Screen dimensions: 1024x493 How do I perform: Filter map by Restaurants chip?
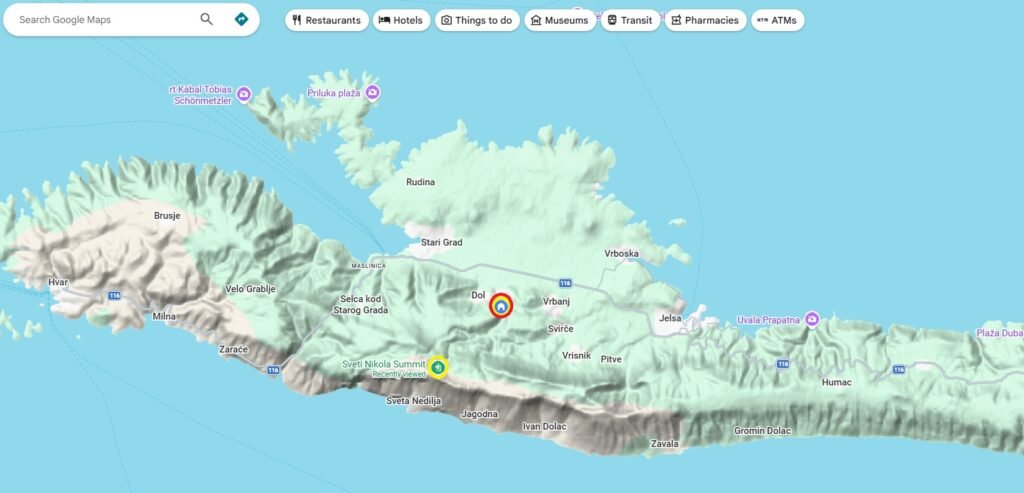point(327,20)
